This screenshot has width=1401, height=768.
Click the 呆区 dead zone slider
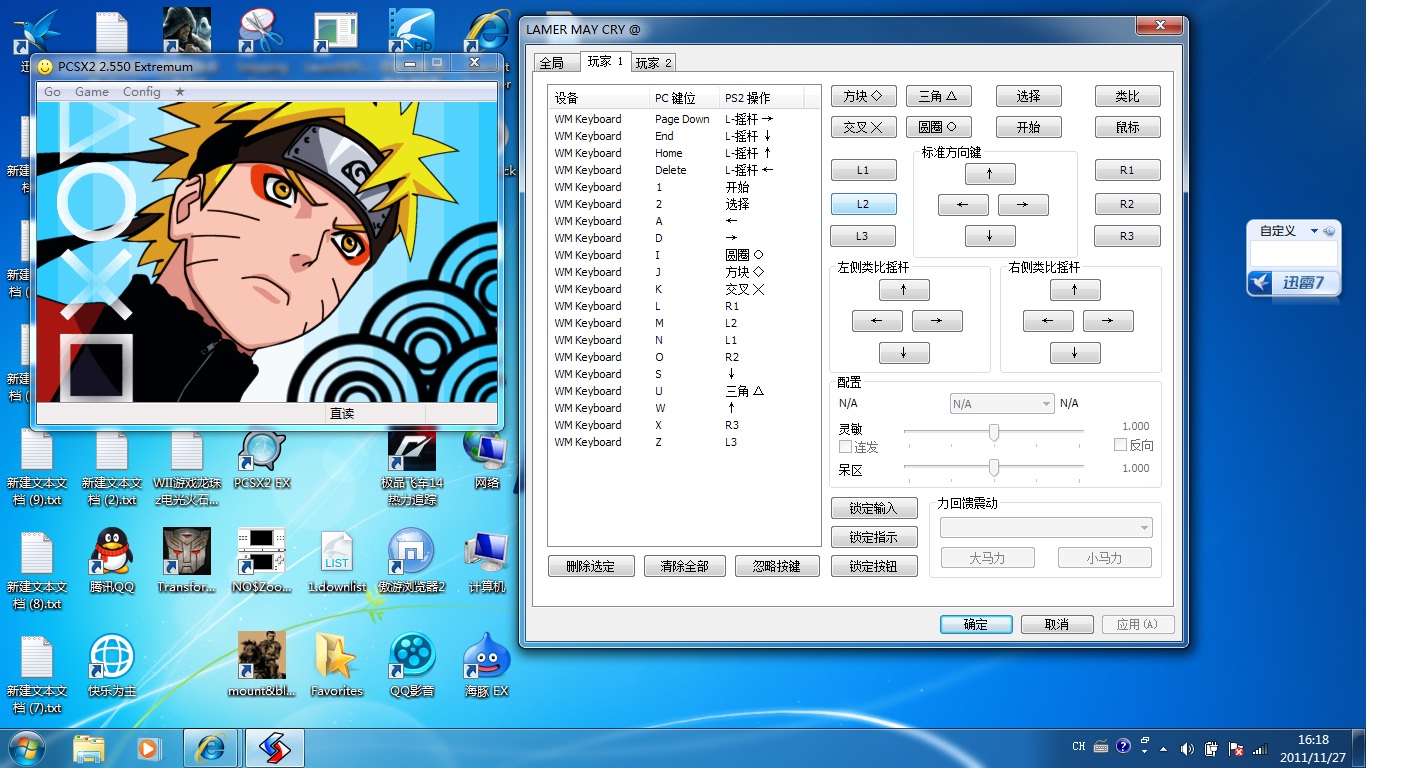coord(994,467)
